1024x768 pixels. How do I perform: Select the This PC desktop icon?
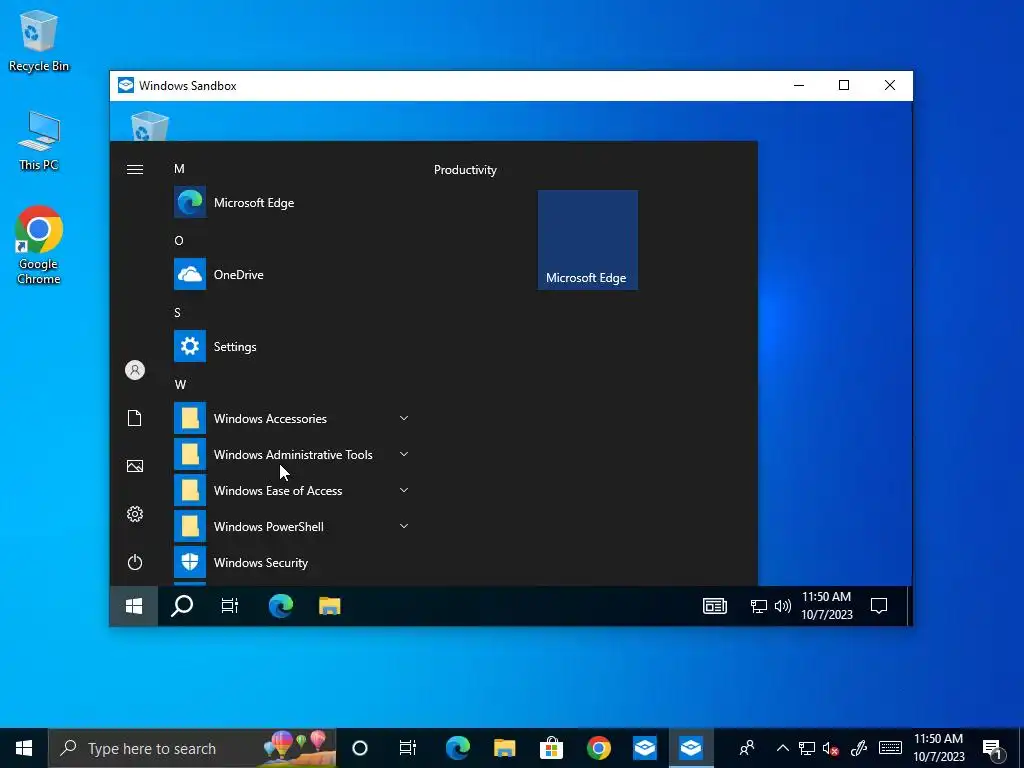coord(39,140)
